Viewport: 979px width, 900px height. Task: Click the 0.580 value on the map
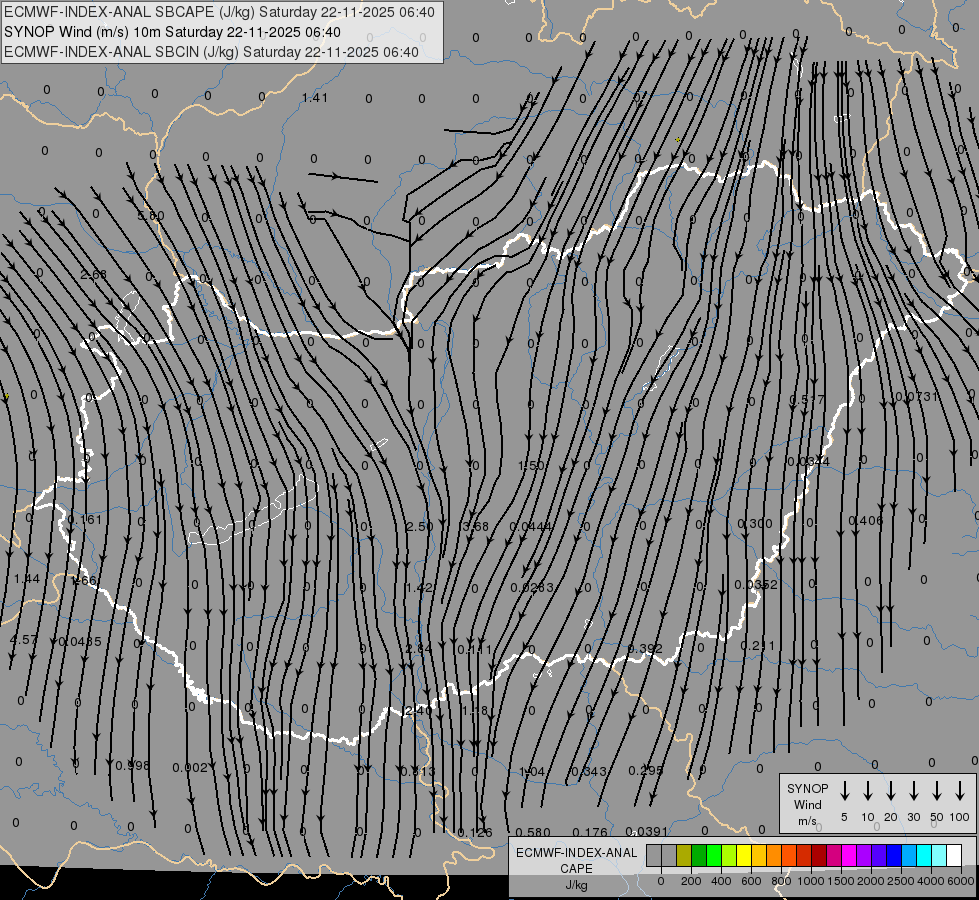pos(533,833)
